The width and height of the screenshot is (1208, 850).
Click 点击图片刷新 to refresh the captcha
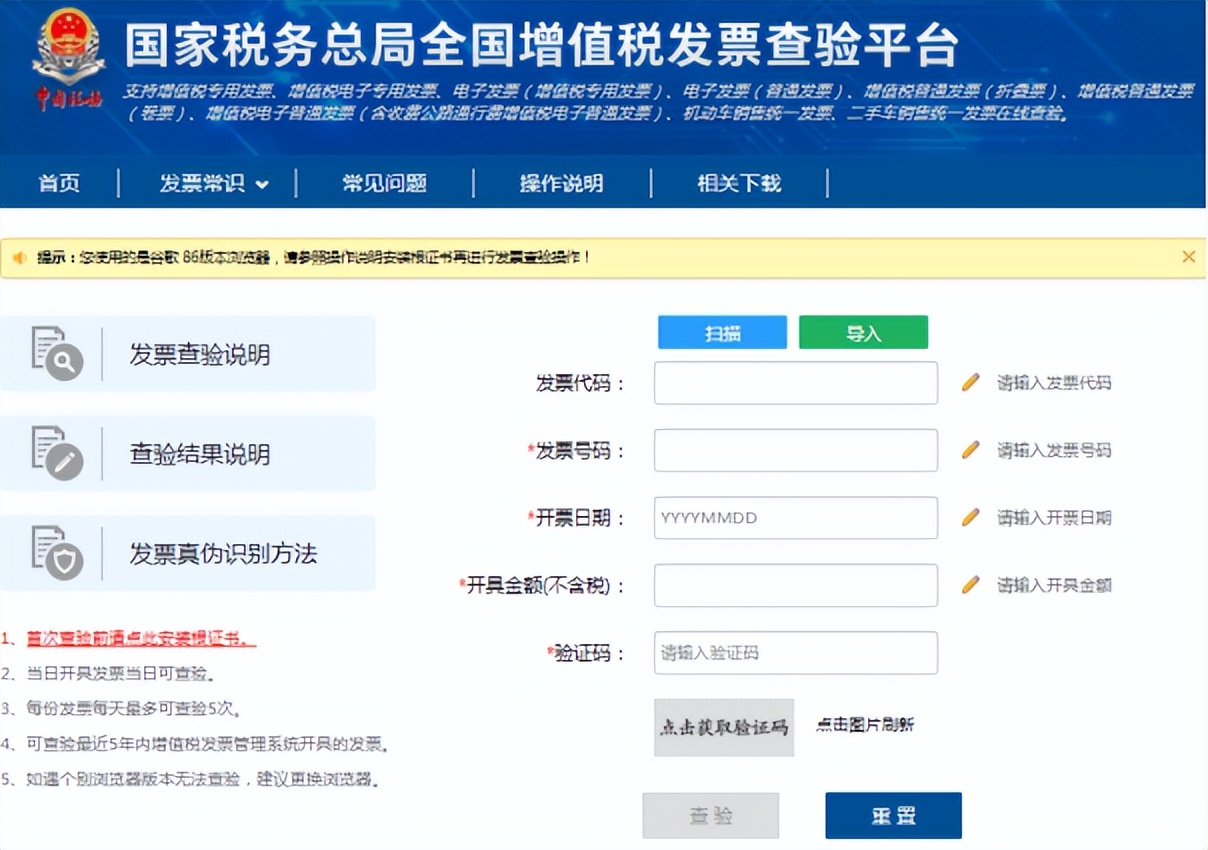click(868, 724)
